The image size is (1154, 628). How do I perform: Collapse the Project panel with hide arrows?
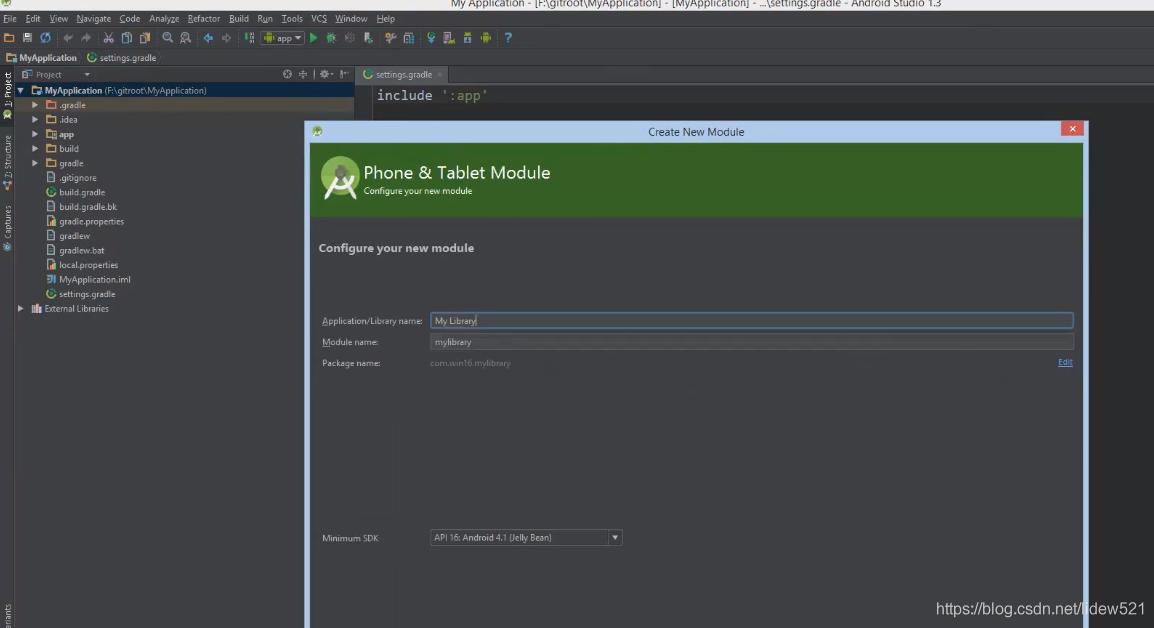click(344, 74)
